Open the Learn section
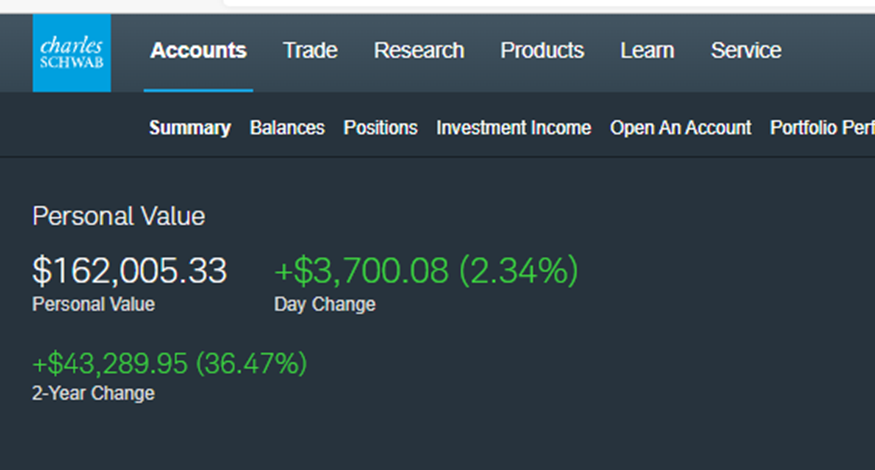The height and width of the screenshot is (470, 875). 647,50
